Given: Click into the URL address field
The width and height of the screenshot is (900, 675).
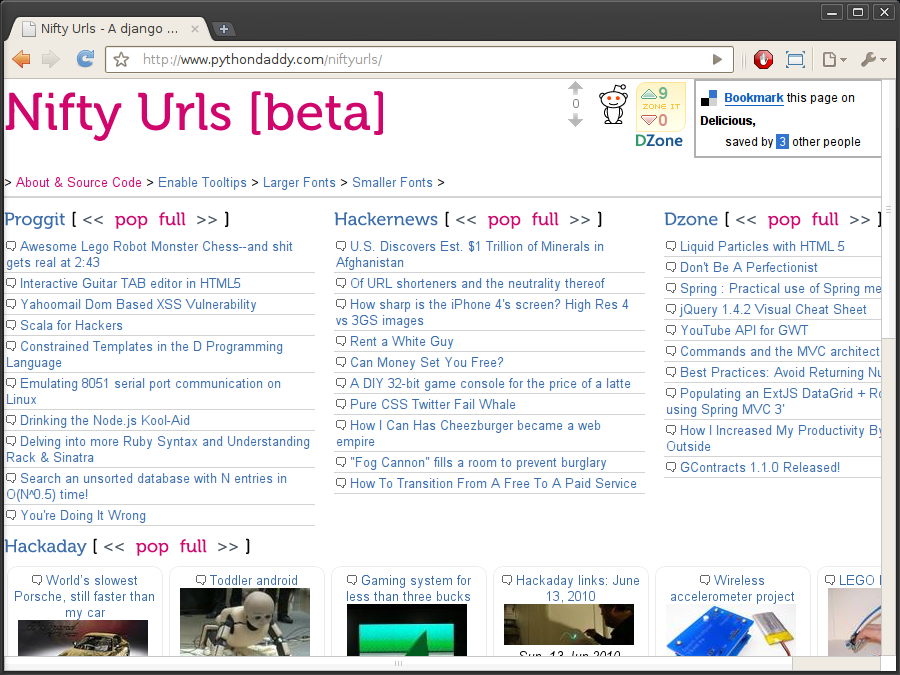Looking at the screenshot, I should coord(419,59).
